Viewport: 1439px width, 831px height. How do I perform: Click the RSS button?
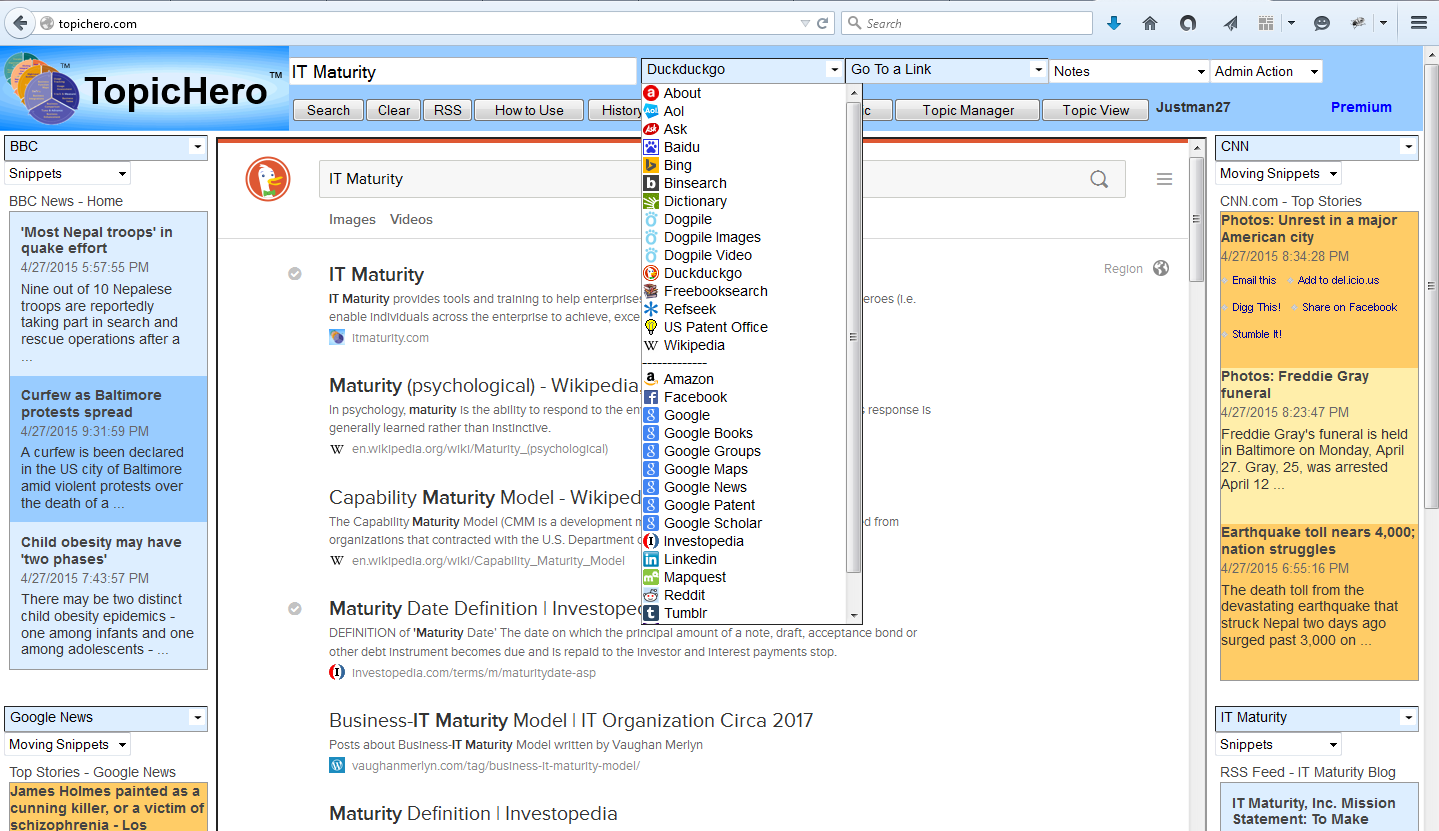tap(447, 110)
